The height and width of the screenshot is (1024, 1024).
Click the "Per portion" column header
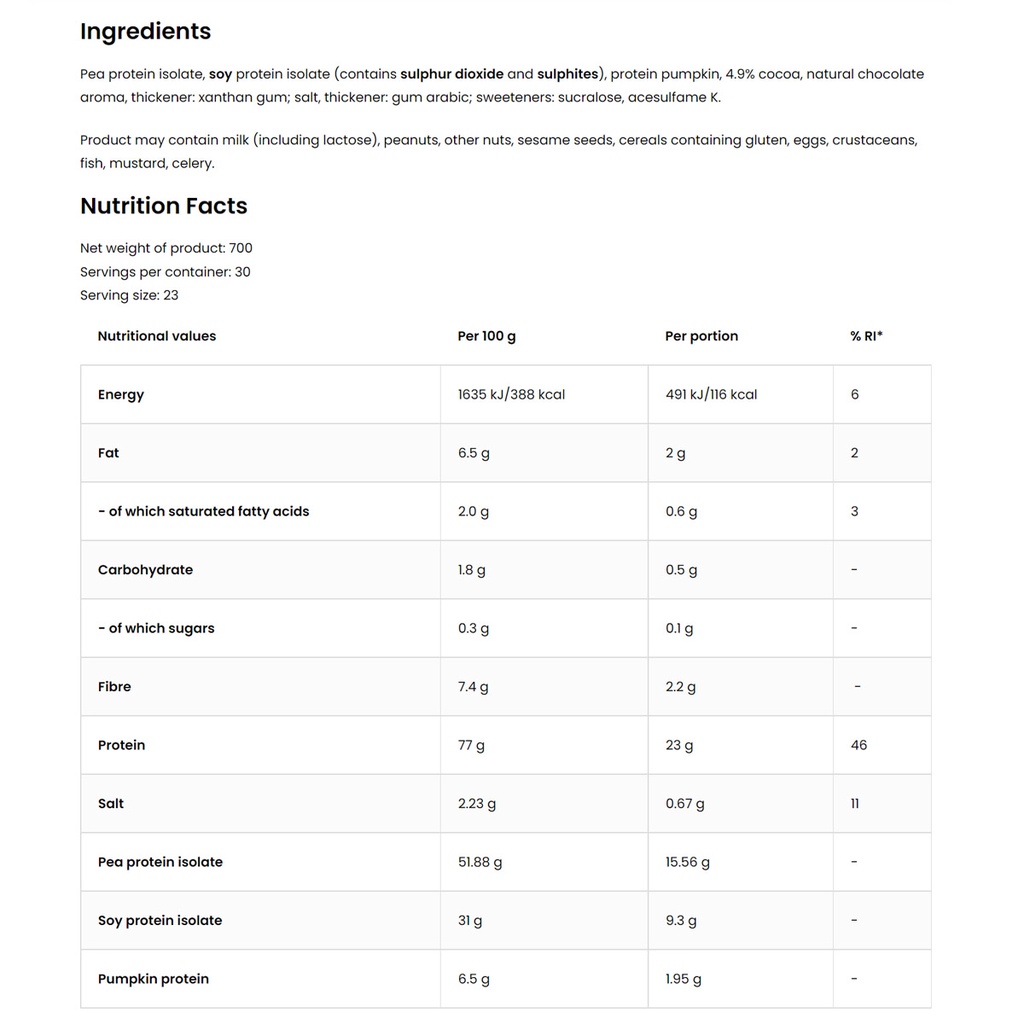pyautogui.click(x=701, y=336)
